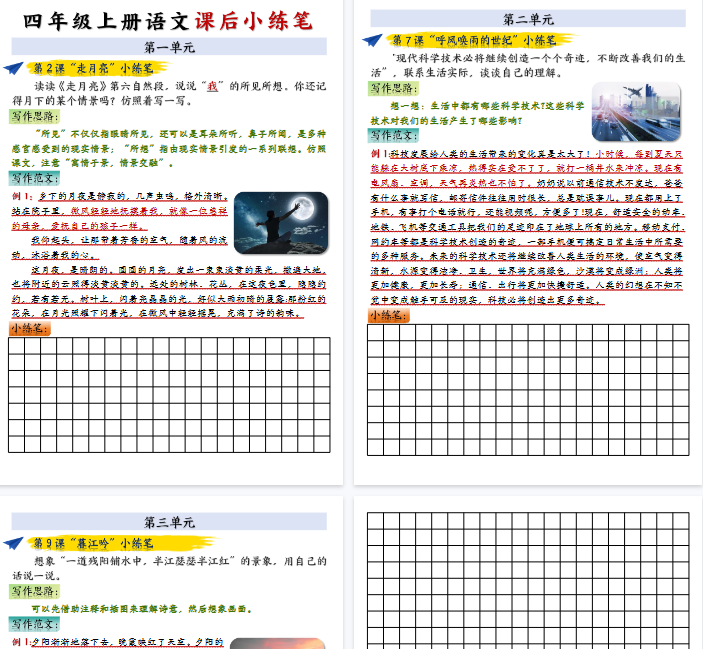Click the 第一单元 section header bar
Image resolution: width=703 pixels, height=649 pixels.
pyautogui.click(x=169, y=47)
